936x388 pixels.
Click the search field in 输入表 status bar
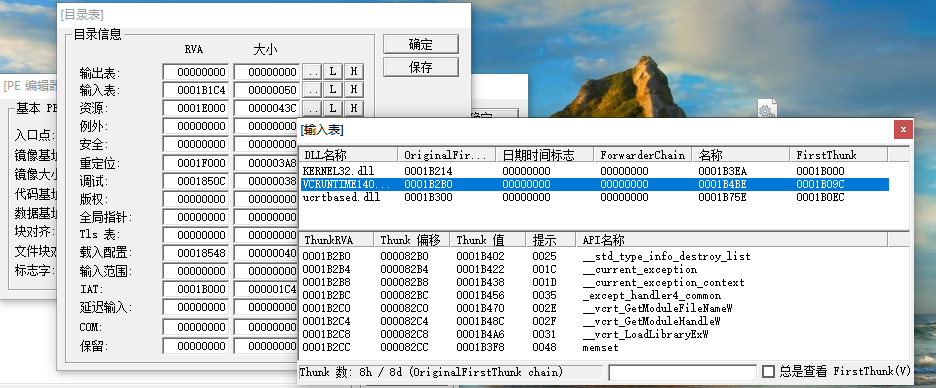pos(682,372)
